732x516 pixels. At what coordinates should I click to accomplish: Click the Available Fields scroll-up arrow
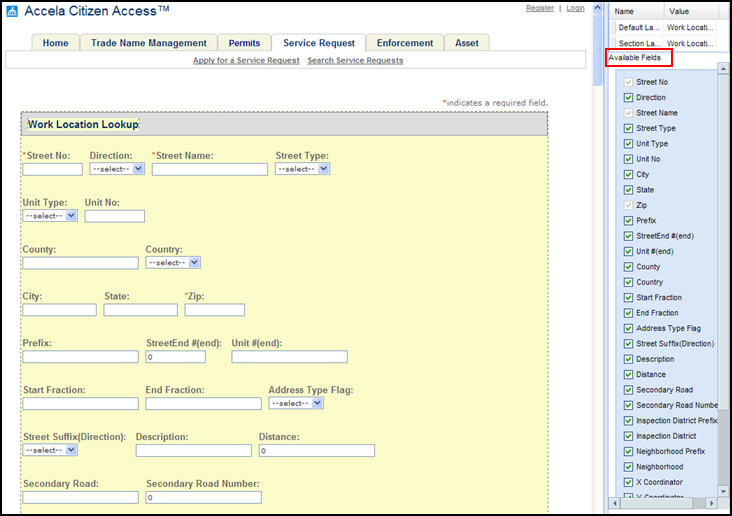pos(722,69)
